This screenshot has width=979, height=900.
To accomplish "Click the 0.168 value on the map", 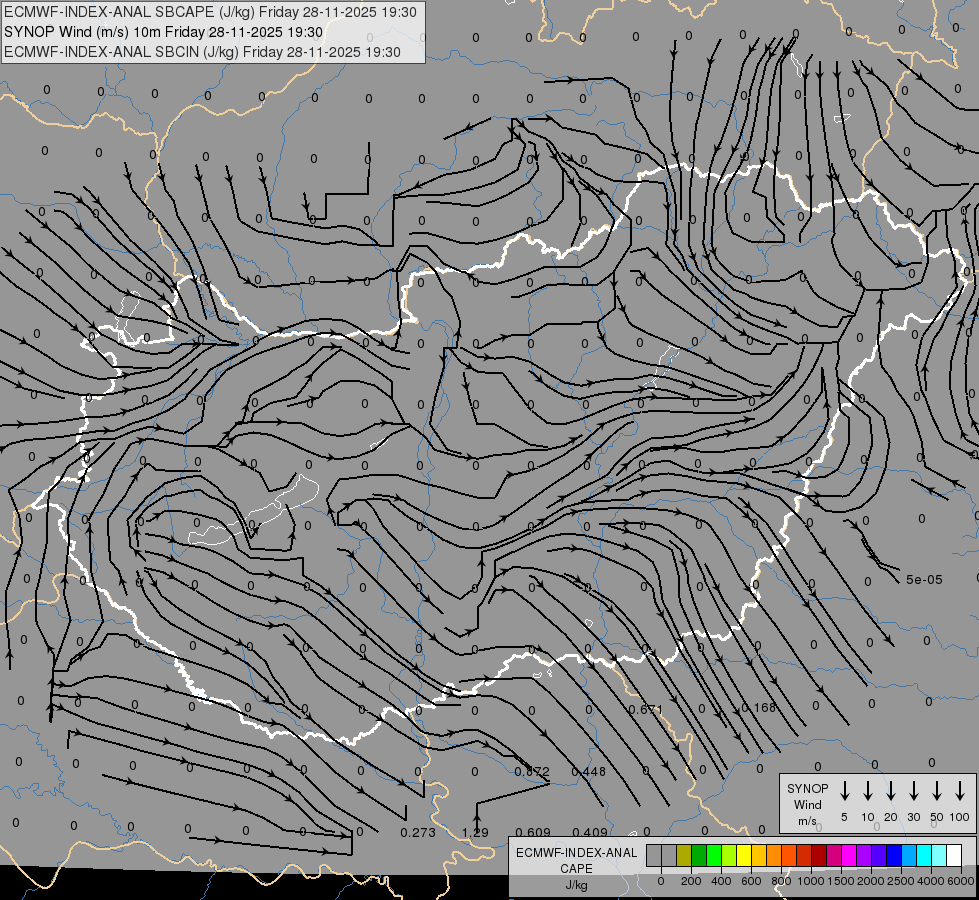I will point(759,707).
